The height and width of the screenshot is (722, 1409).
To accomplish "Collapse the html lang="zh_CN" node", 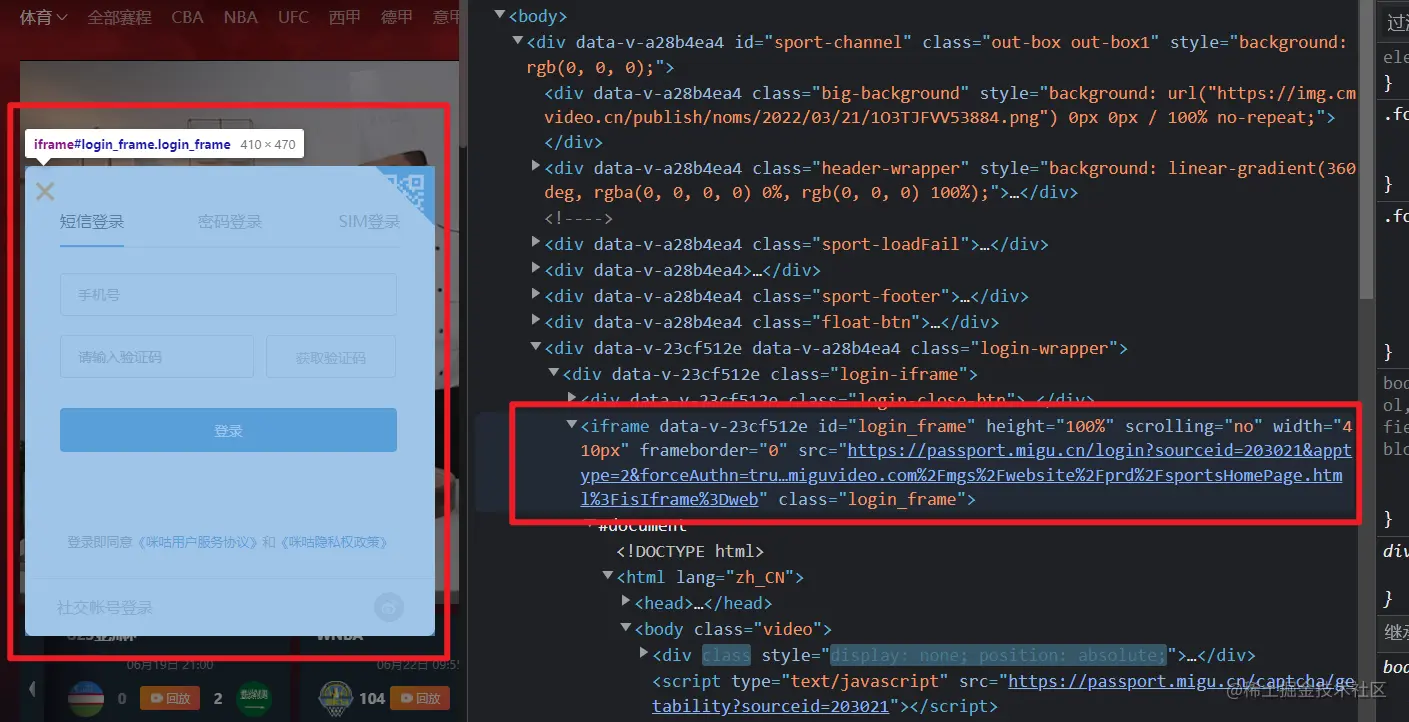I will (x=608, y=576).
